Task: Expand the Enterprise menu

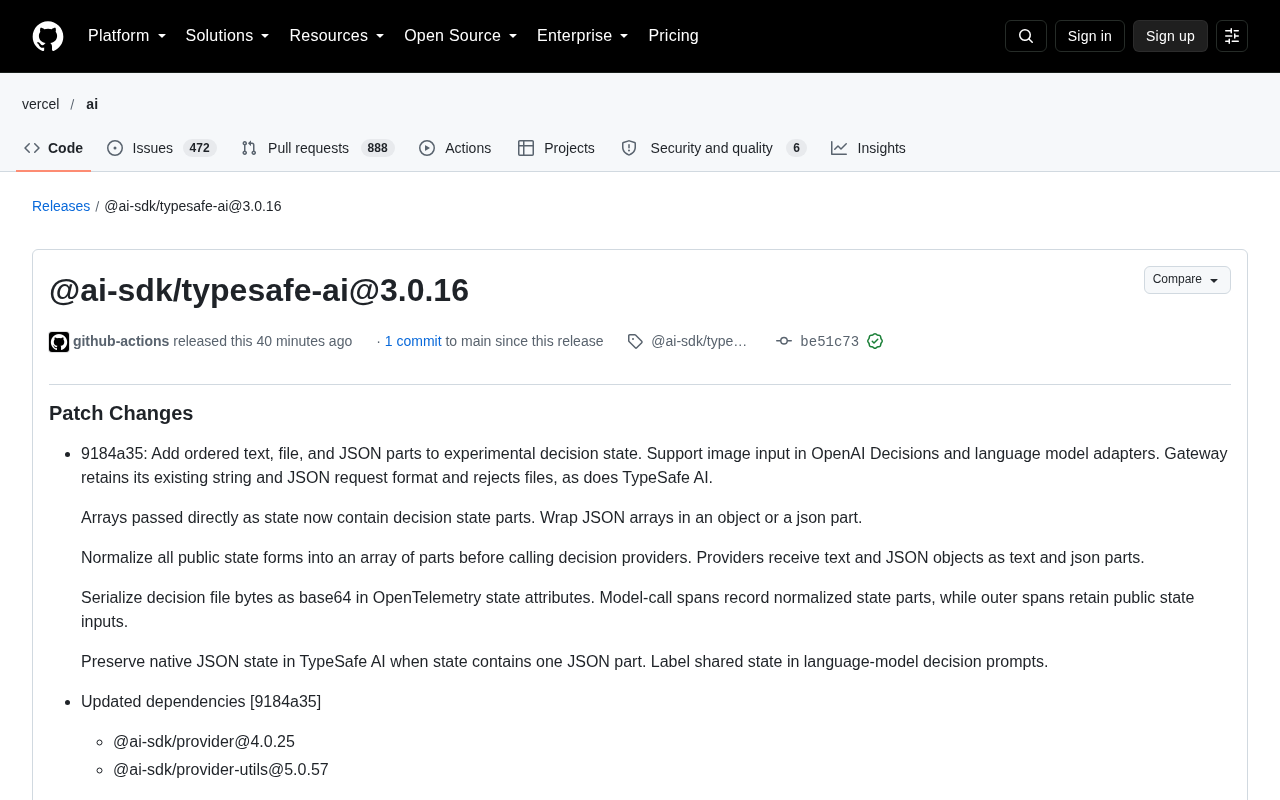Action: point(583,36)
